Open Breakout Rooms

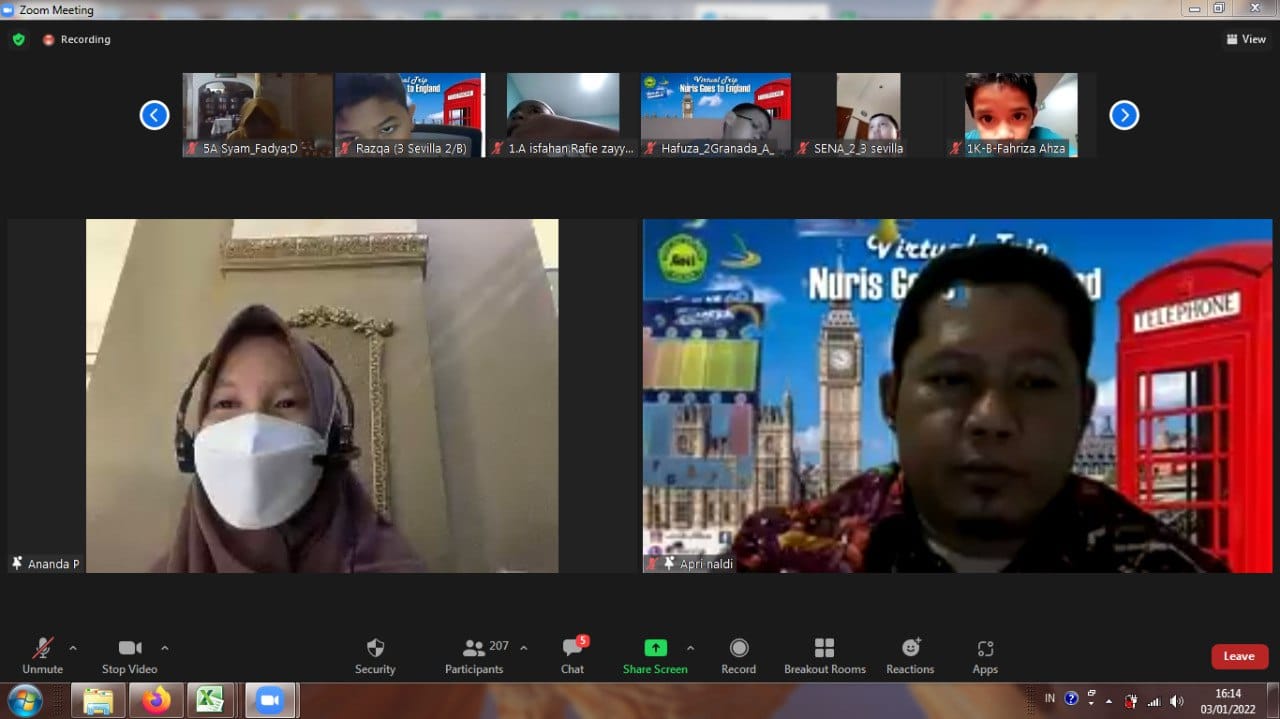point(824,655)
